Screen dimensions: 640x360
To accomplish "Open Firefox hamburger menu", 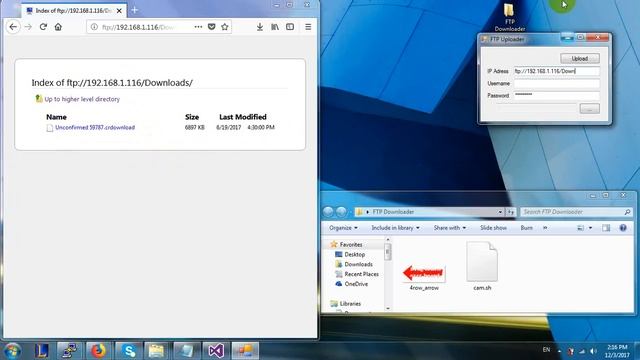I will click(308, 27).
